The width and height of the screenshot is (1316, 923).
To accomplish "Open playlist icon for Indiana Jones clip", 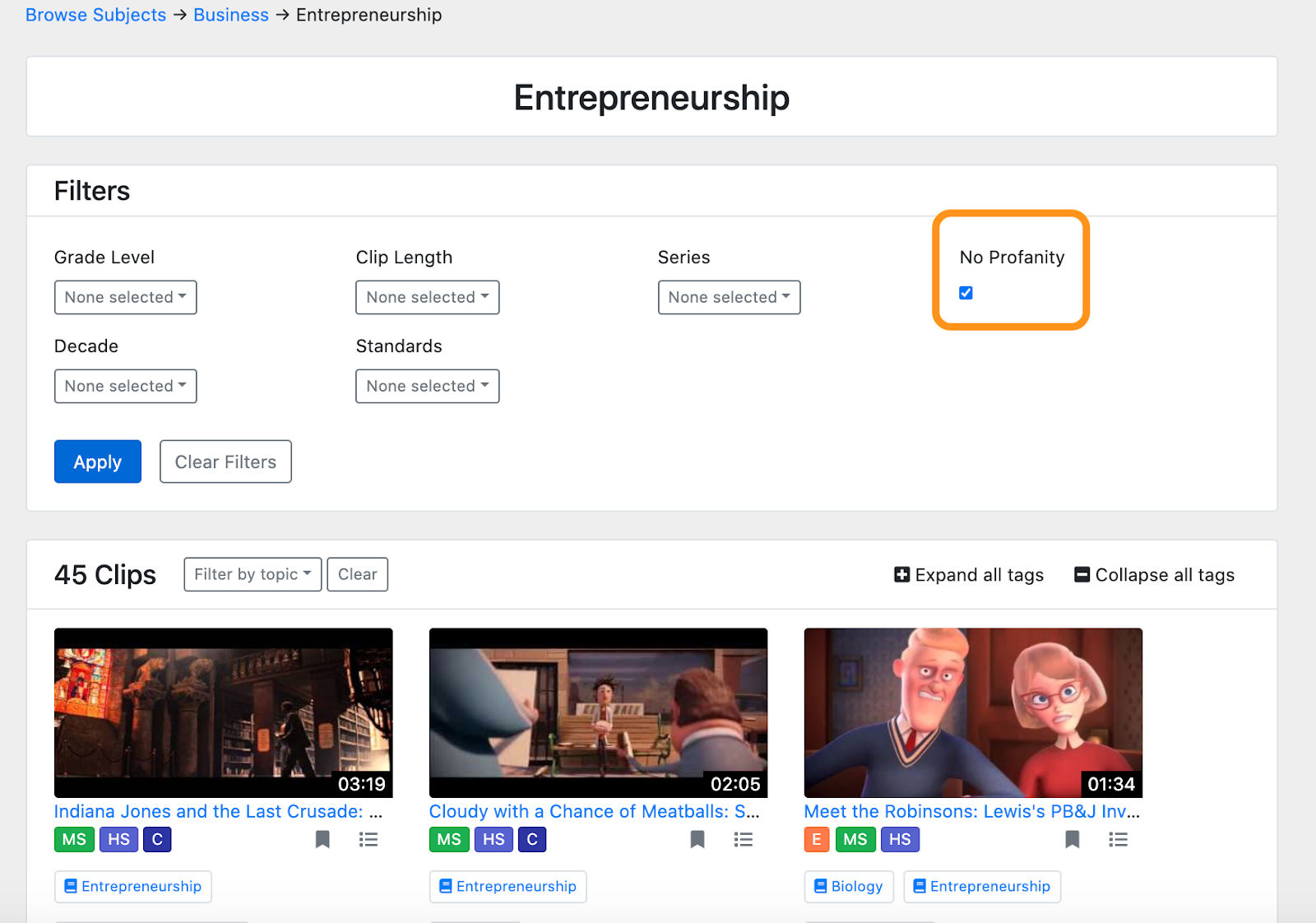I will coord(368,839).
